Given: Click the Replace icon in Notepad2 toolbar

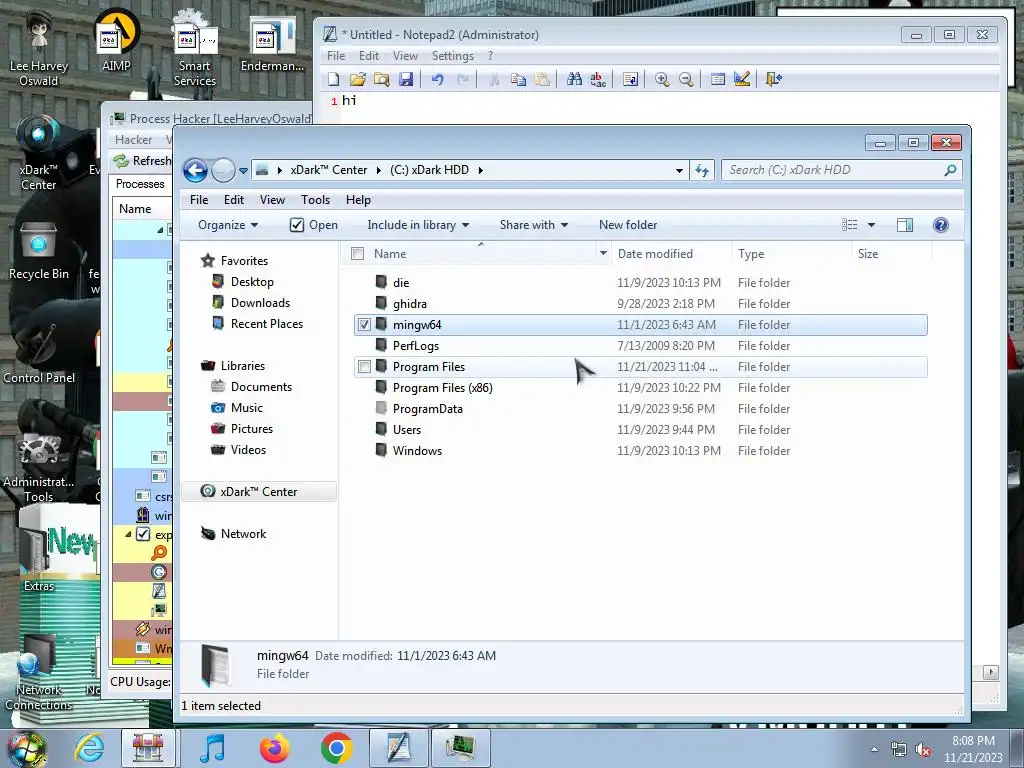Looking at the screenshot, I should coord(598,79).
